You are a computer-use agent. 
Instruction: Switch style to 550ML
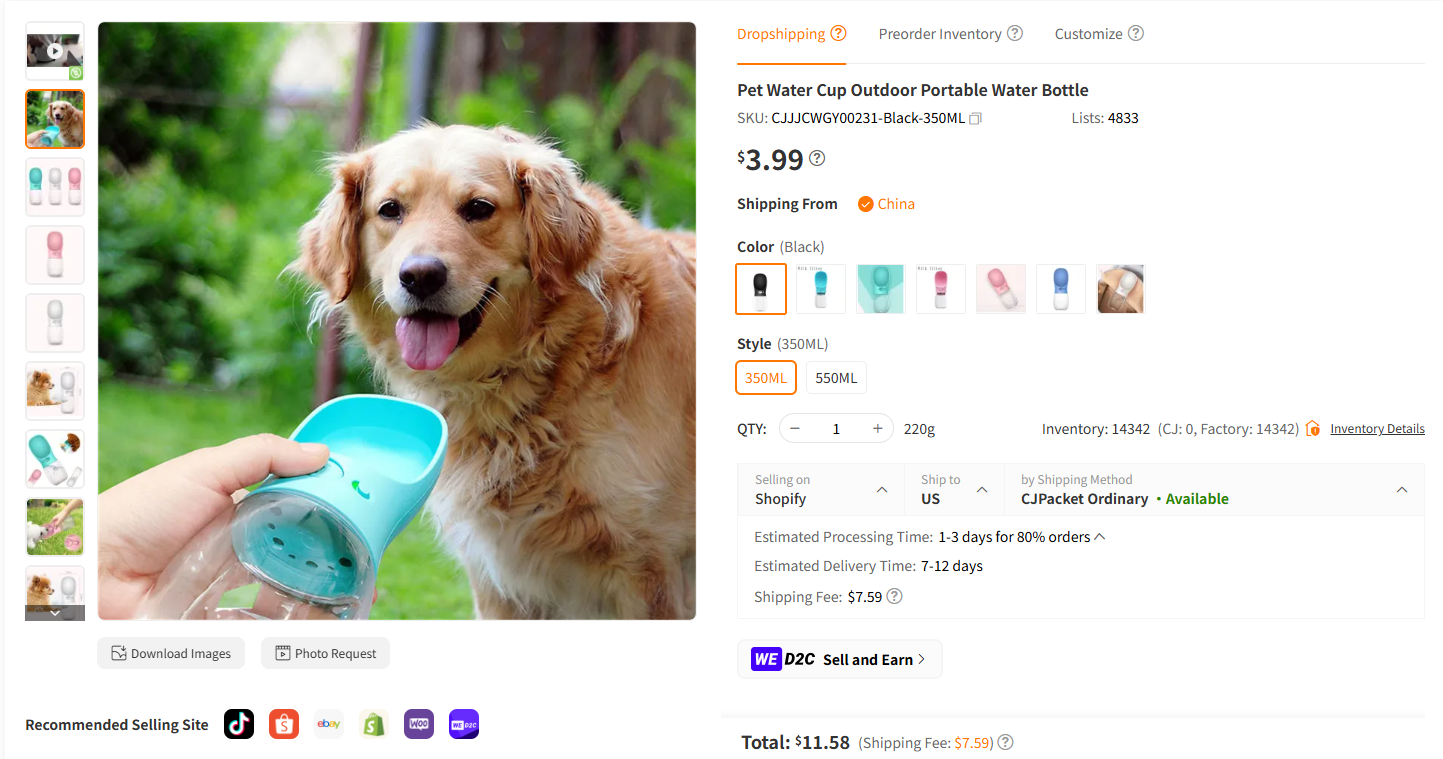point(836,378)
